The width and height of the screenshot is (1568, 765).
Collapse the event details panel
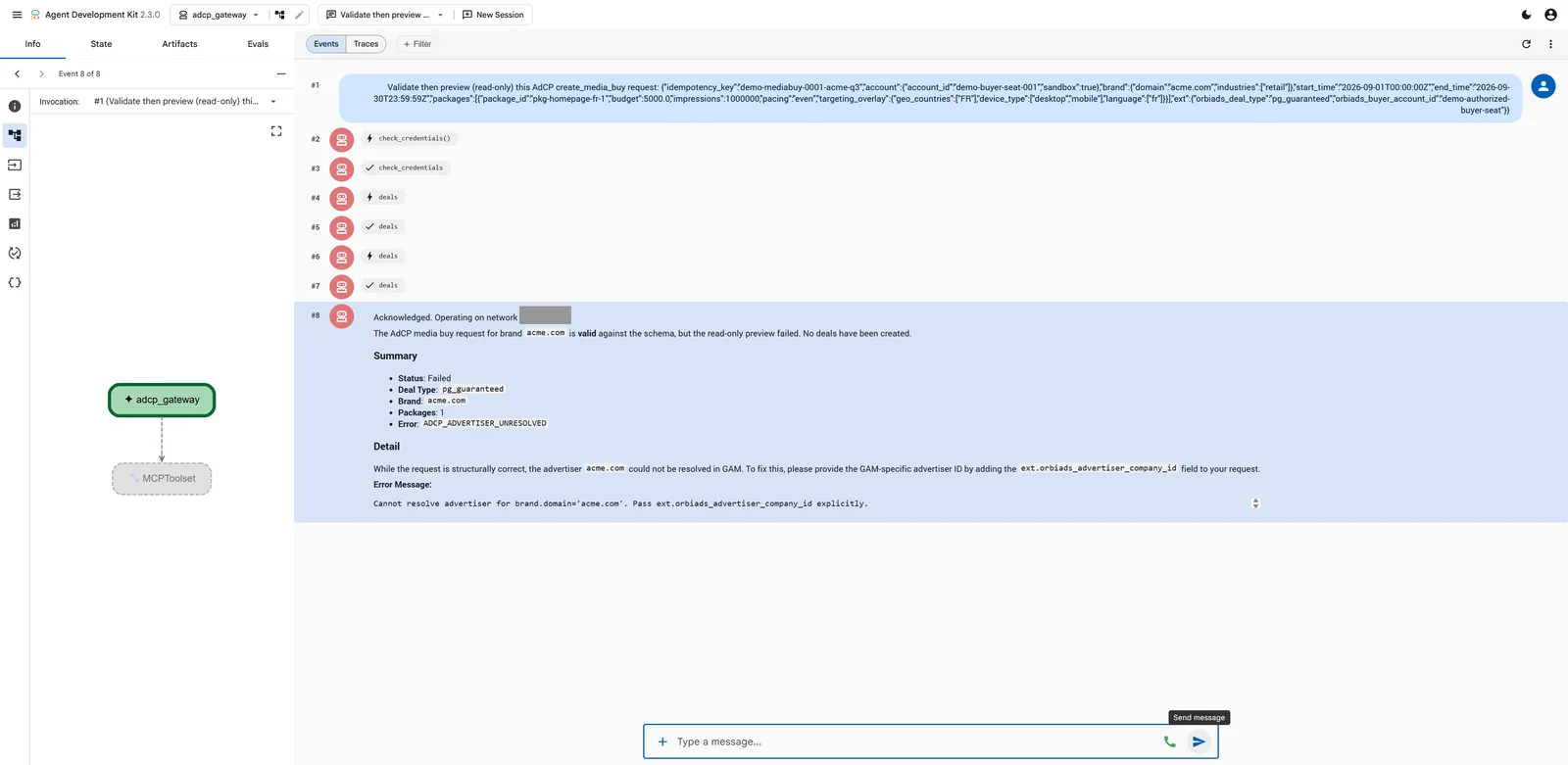[x=281, y=73]
